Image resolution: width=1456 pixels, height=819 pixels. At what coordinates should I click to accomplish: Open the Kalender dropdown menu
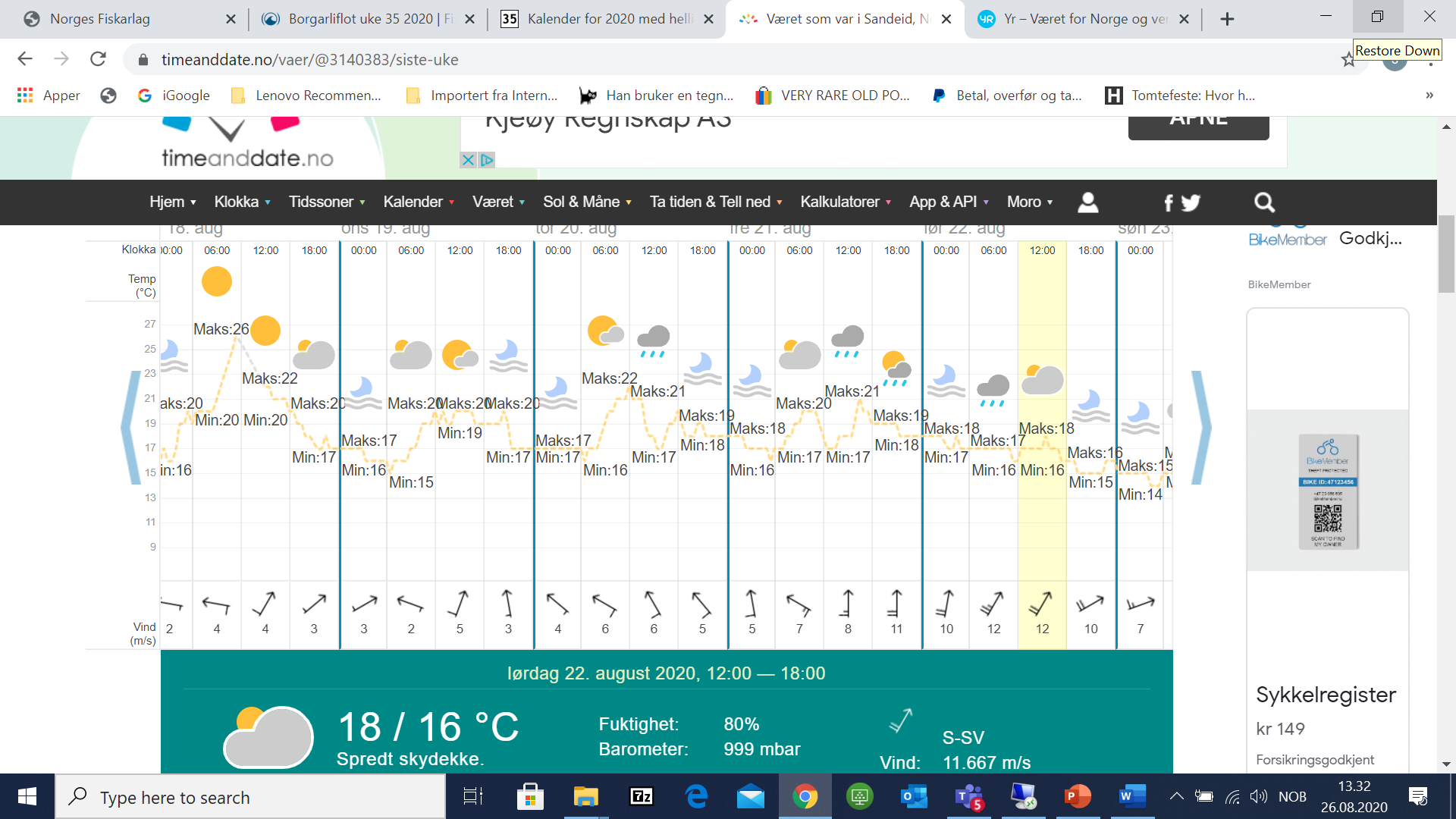coord(419,202)
